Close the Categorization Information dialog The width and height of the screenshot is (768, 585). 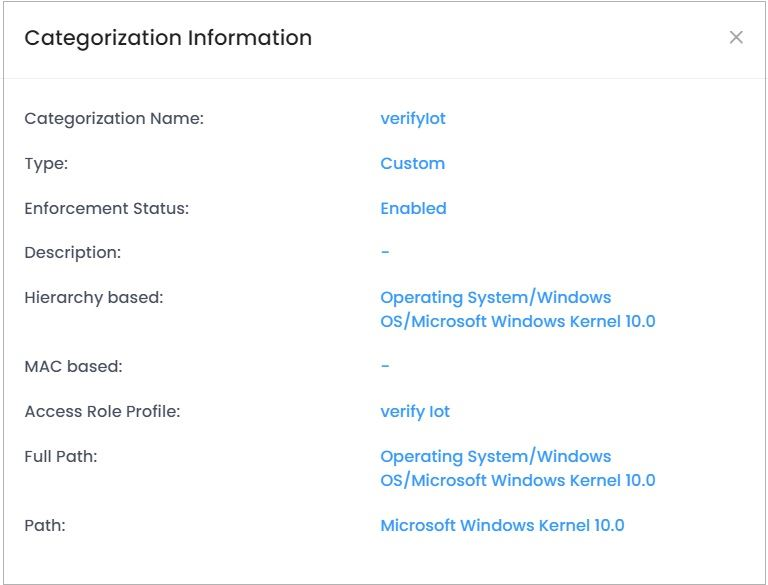736,38
